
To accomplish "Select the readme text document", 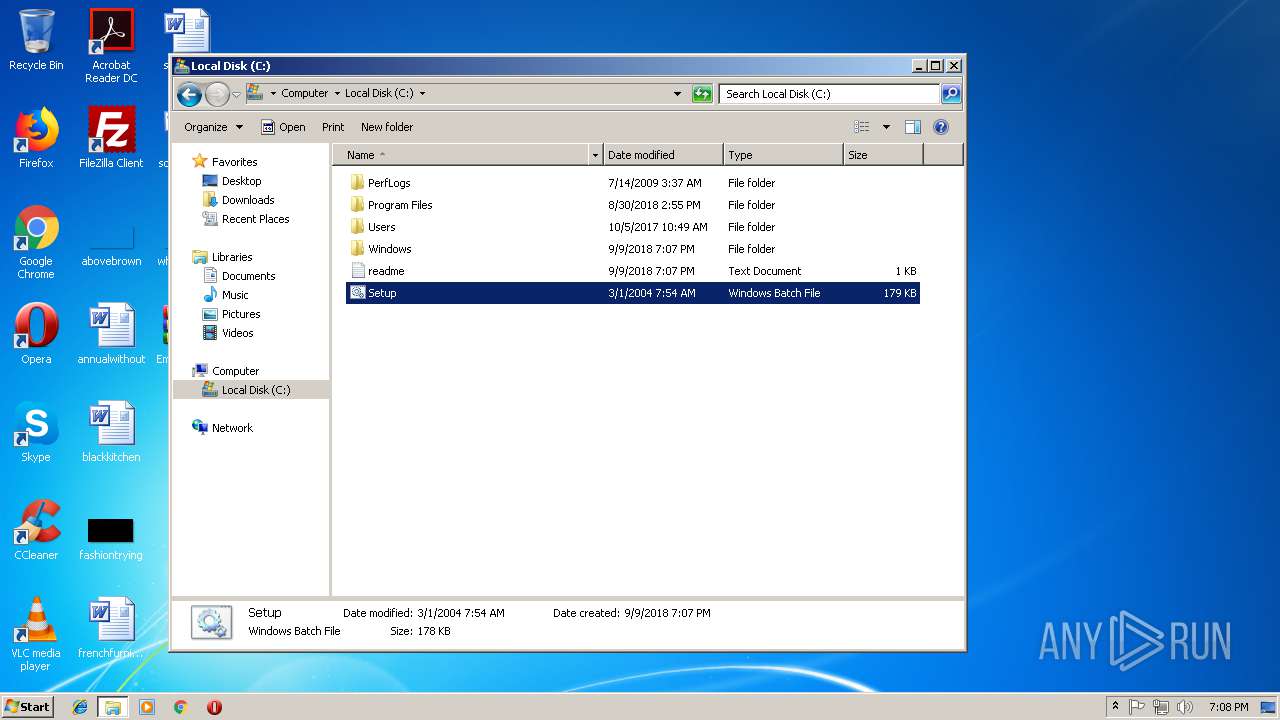I will (632, 271).
